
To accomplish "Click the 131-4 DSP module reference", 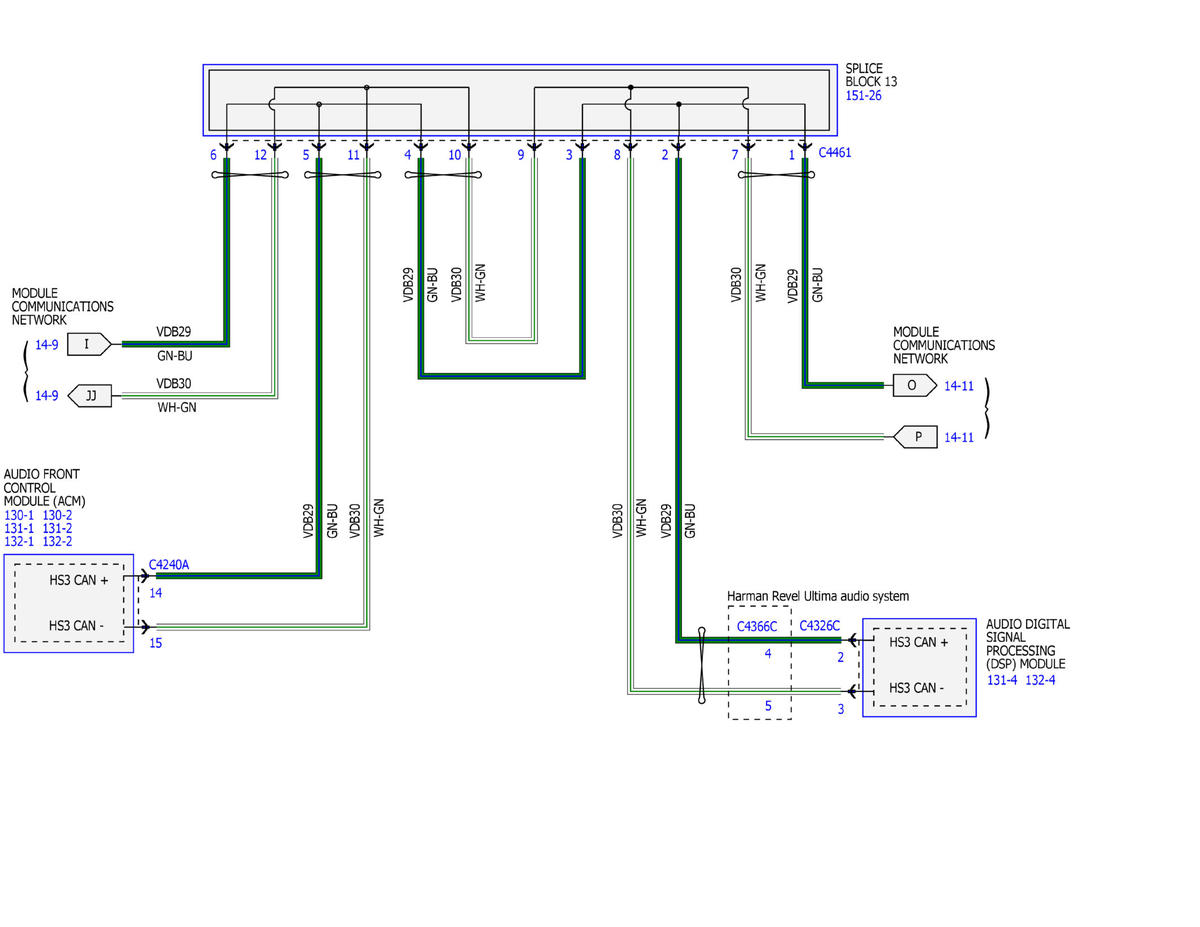I will (x=1002, y=680).
